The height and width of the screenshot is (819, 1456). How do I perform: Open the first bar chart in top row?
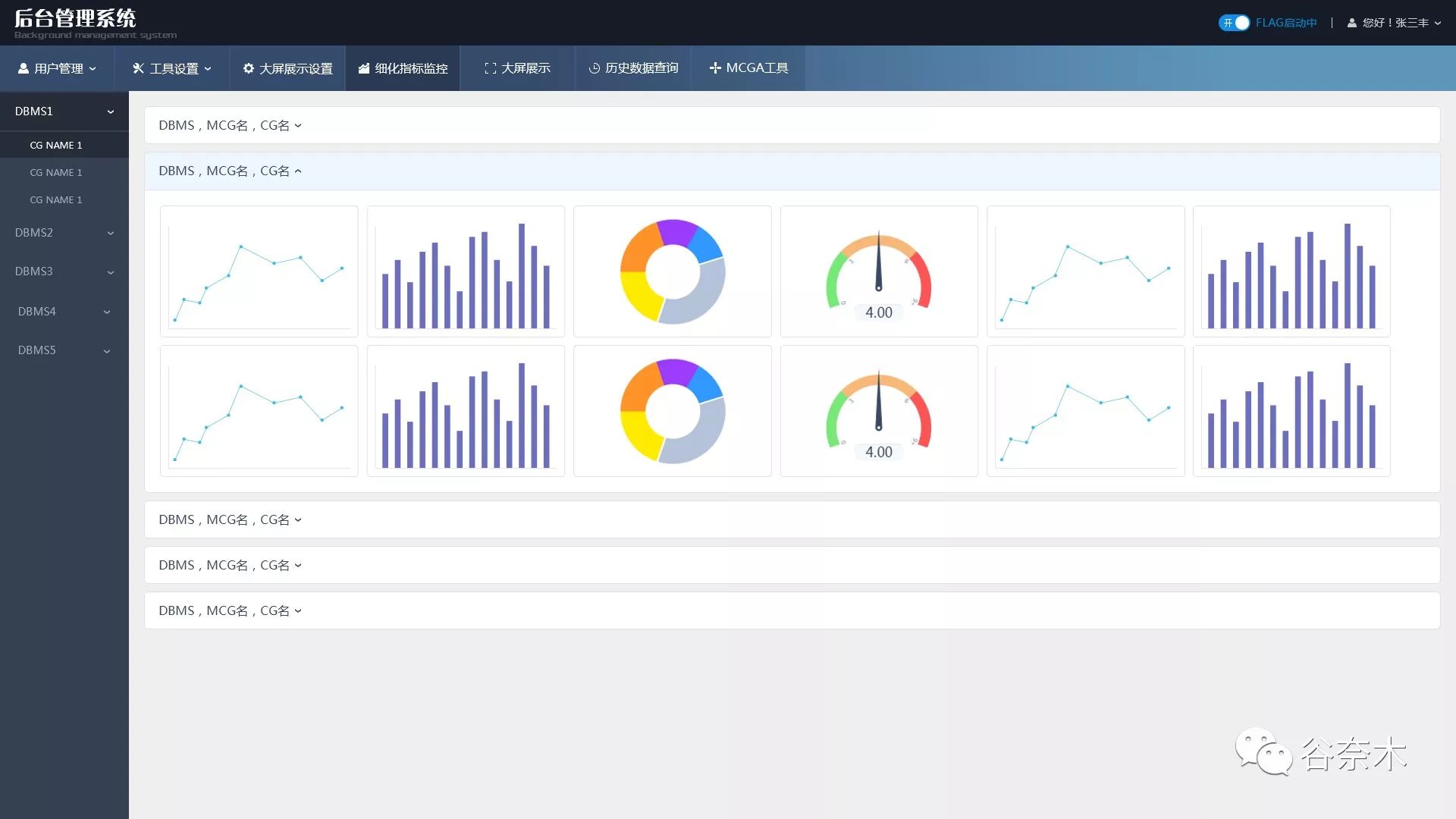(466, 271)
